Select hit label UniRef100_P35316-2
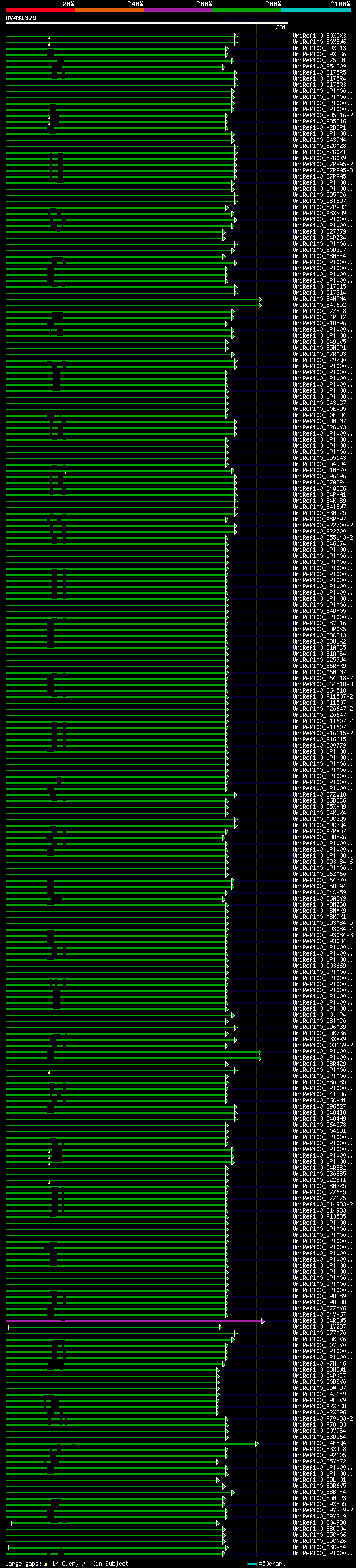The image size is (356, 1568). click(x=323, y=115)
